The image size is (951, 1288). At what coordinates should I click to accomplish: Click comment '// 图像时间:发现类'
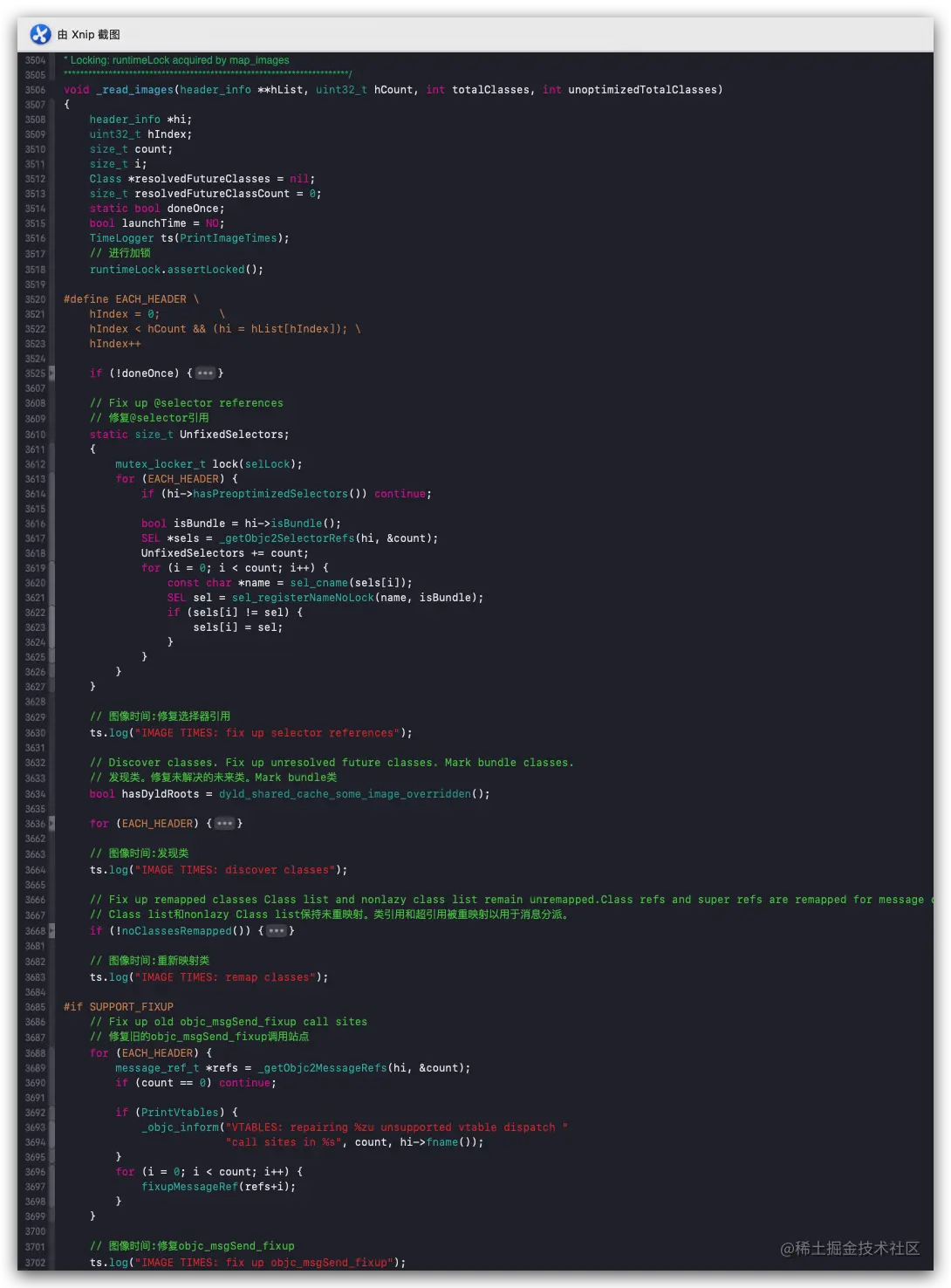tap(139, 853)
